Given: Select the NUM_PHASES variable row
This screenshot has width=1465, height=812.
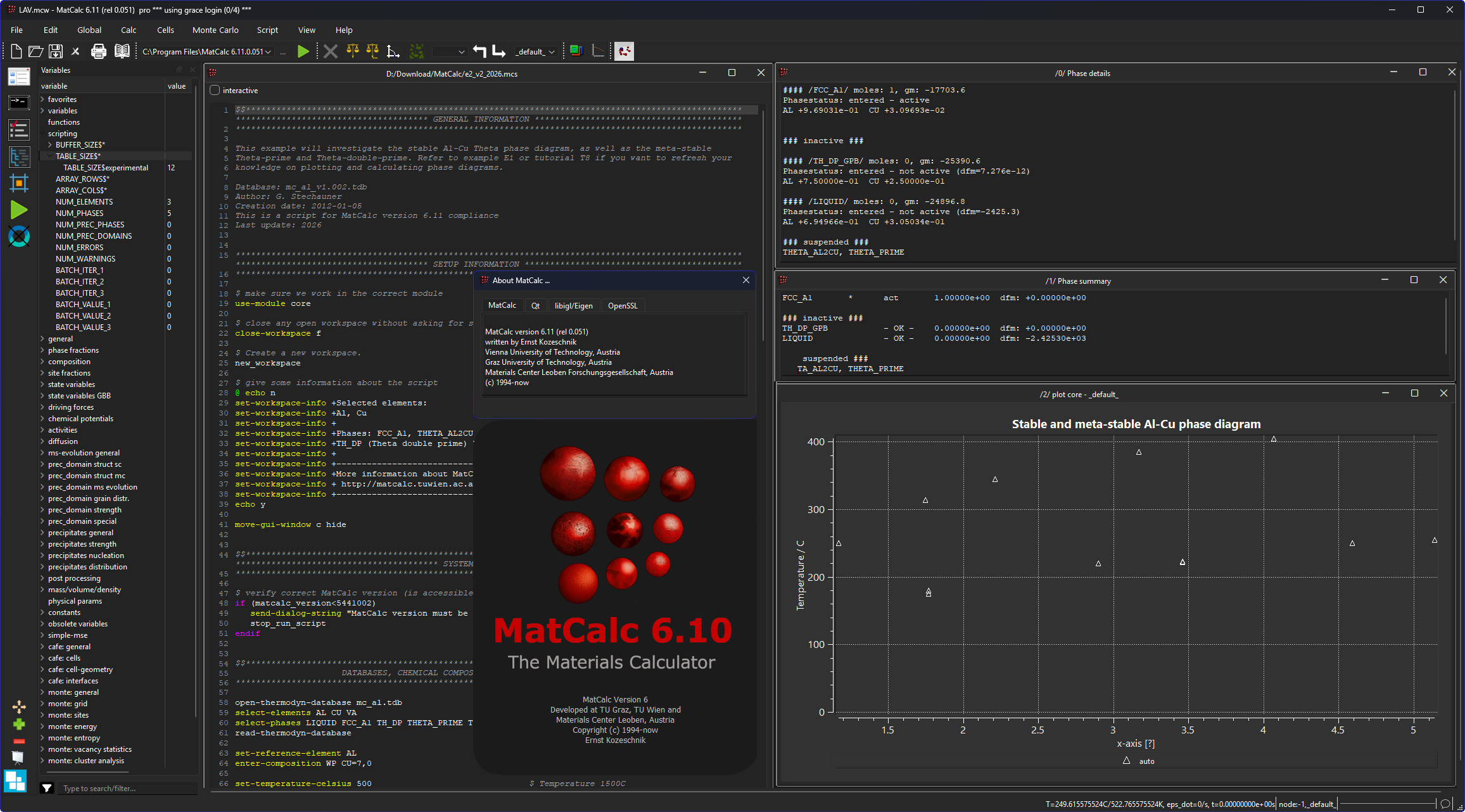Looking at the screenshot, I should pyautogui.click(x=116, y=213).
